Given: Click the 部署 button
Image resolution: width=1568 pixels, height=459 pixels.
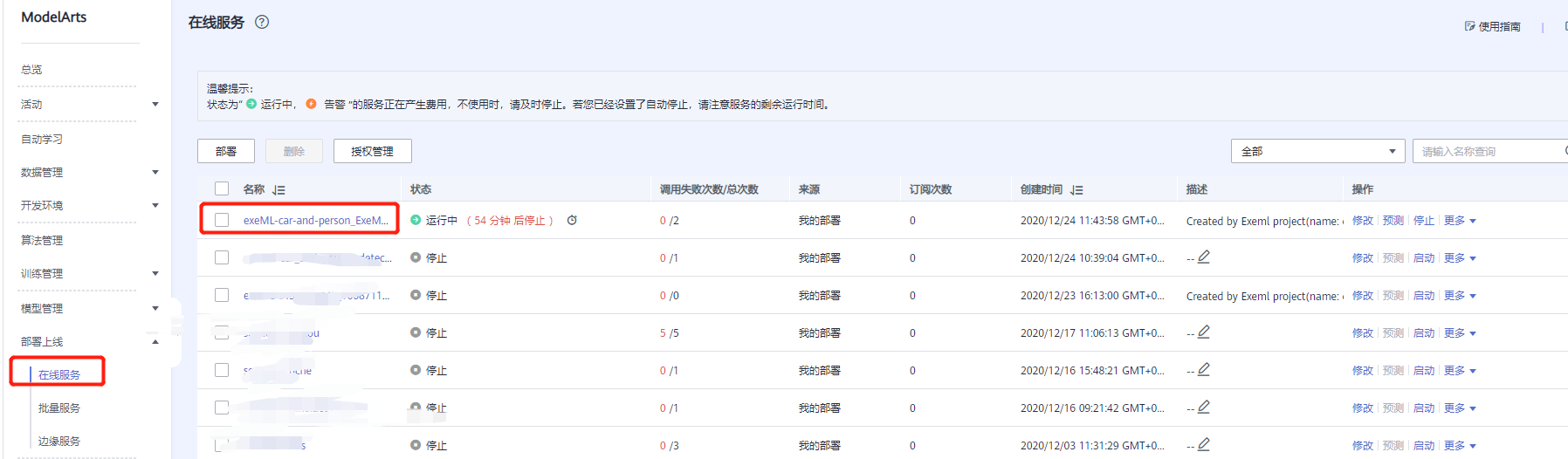Looking at the screenshot, I should tap(226, 151).
